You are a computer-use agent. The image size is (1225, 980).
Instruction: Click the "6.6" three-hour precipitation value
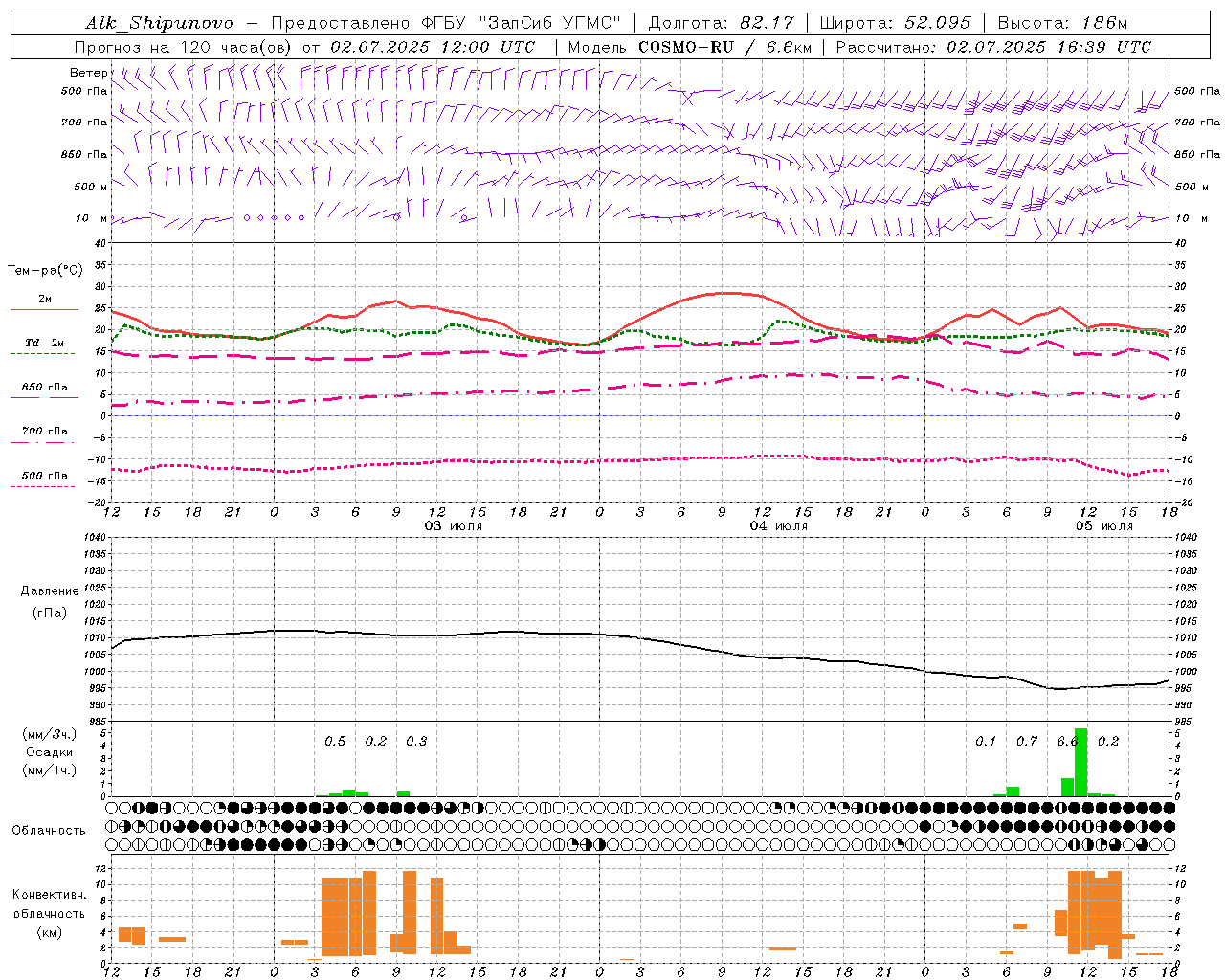pos(1067,742)
